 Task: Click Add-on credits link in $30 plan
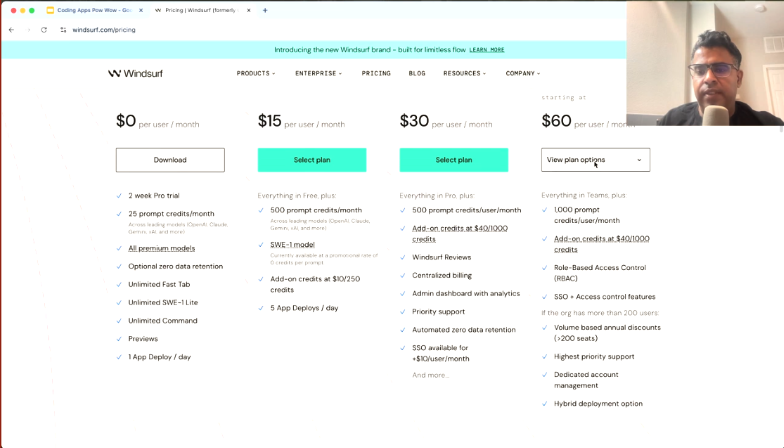click(x=460, y=234)
